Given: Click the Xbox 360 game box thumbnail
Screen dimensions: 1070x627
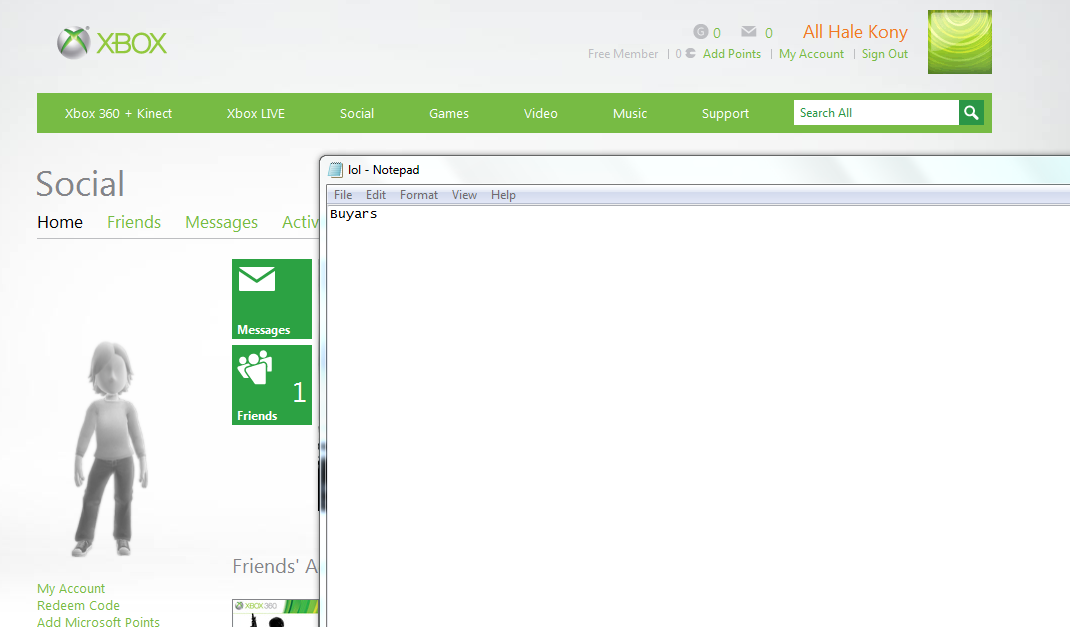Looking at the screenshot, I should pyautogui.click(x=275, y=613).
